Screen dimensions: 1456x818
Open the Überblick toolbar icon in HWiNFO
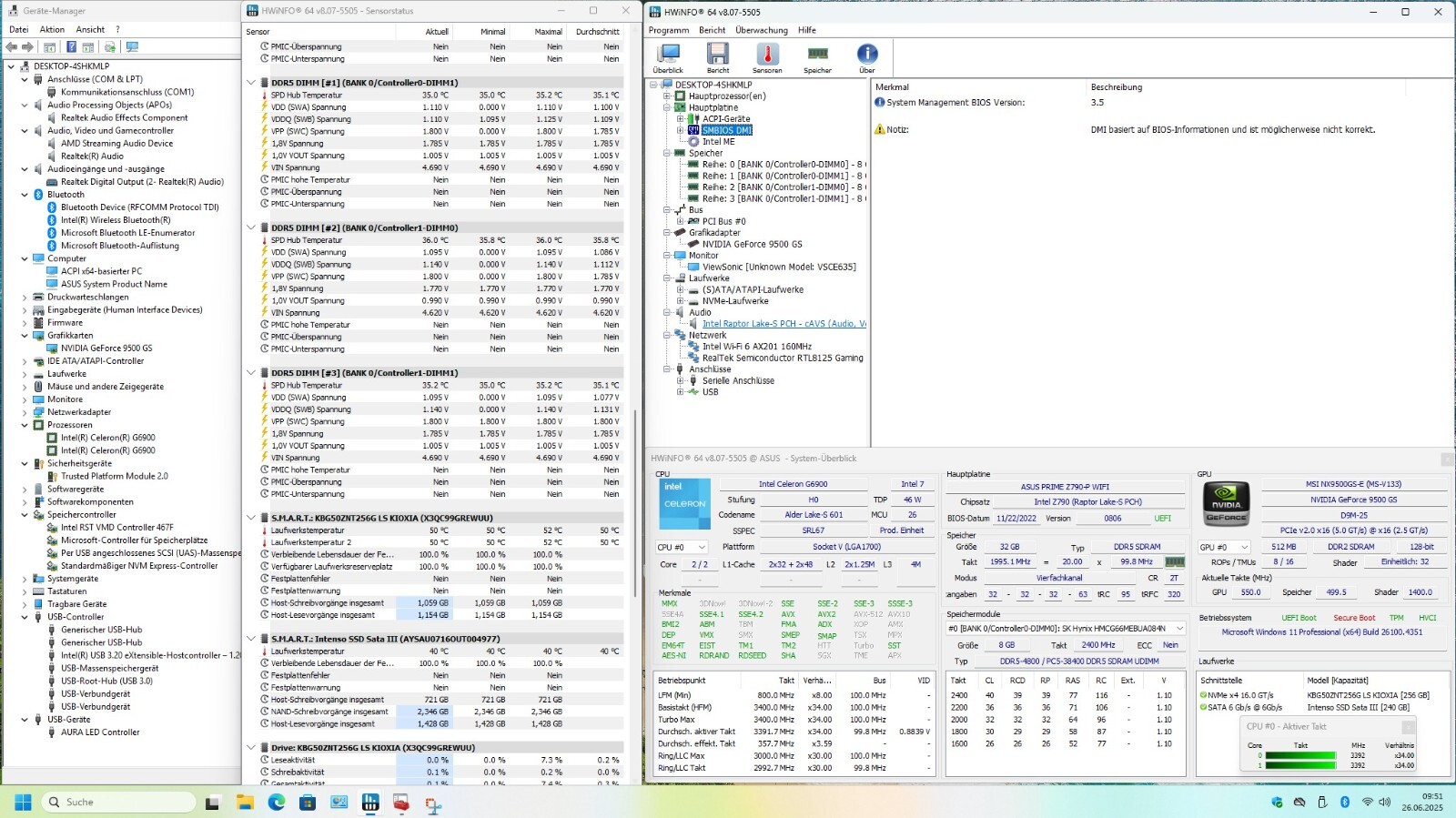tap(668, 56)
